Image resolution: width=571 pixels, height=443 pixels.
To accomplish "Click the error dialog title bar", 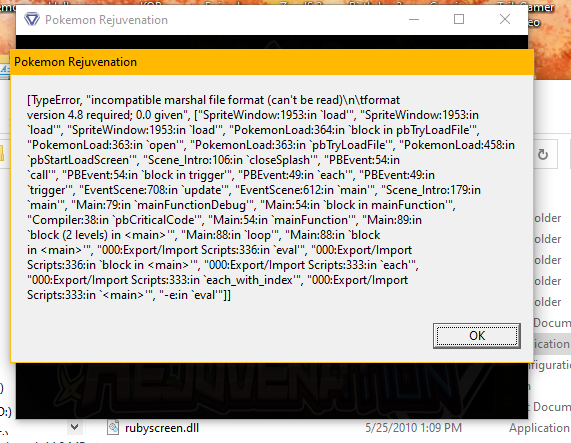I will point(272,62).
